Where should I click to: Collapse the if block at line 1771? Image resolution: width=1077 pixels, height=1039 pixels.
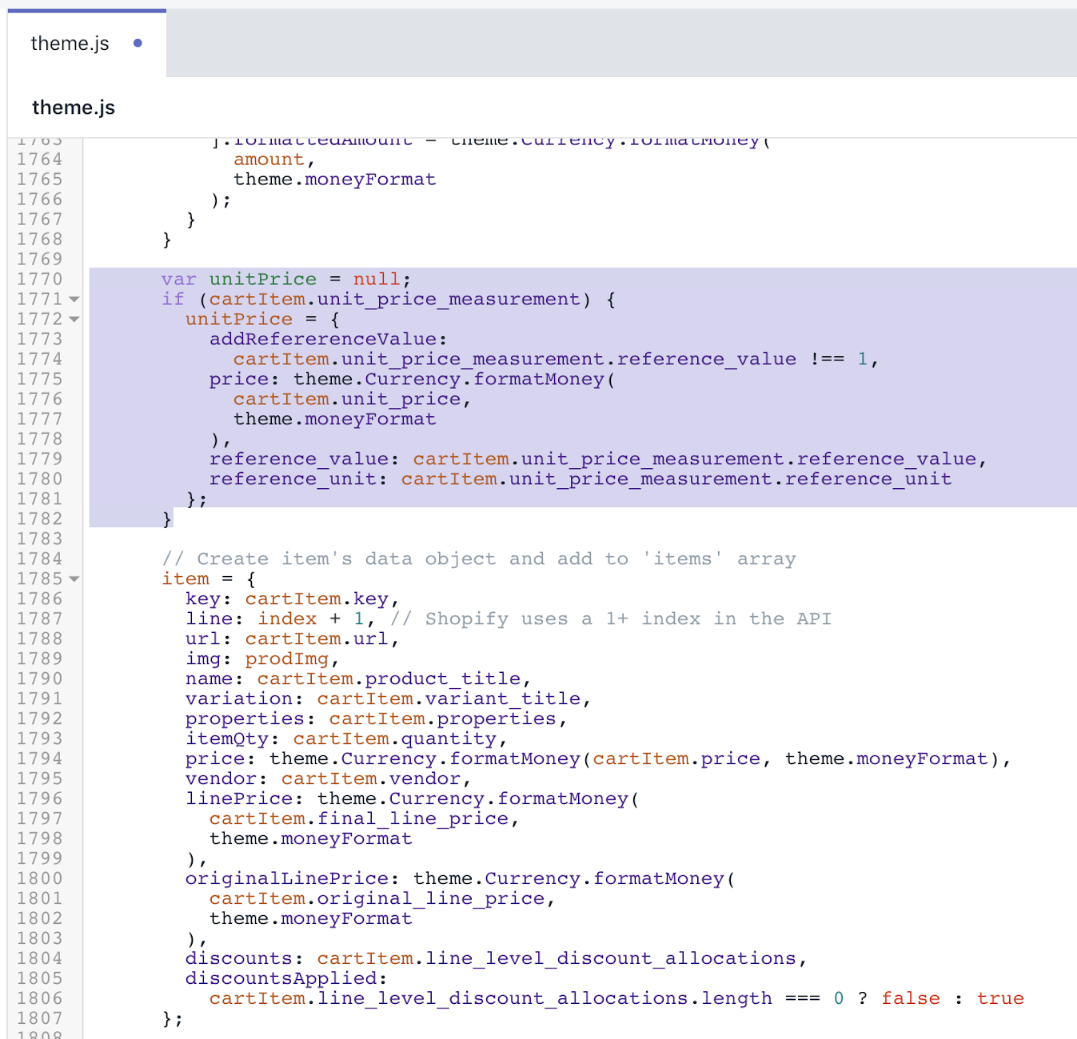tap(74, 299)
